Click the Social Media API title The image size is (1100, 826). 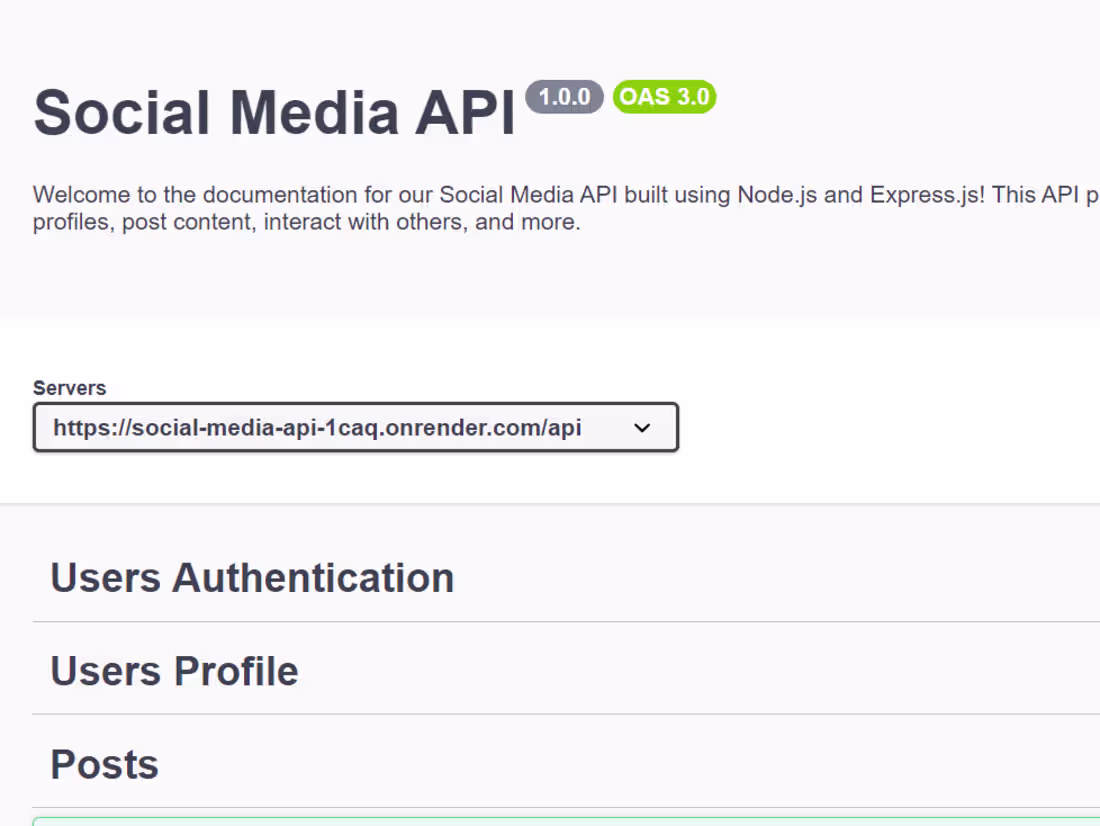(x=275, y=111)
